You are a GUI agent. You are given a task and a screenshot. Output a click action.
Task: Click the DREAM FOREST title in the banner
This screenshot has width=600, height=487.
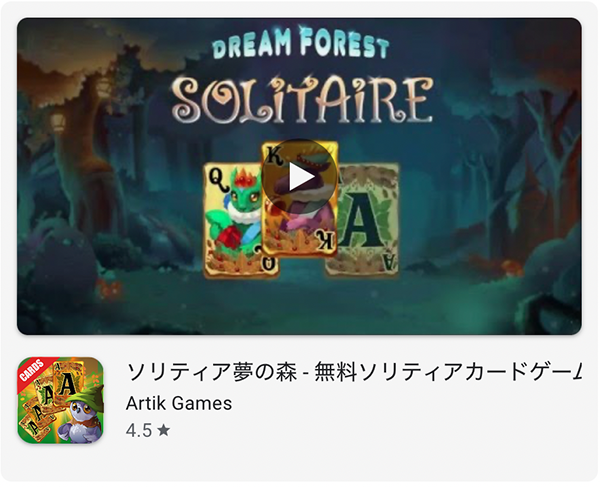[301, 44]
